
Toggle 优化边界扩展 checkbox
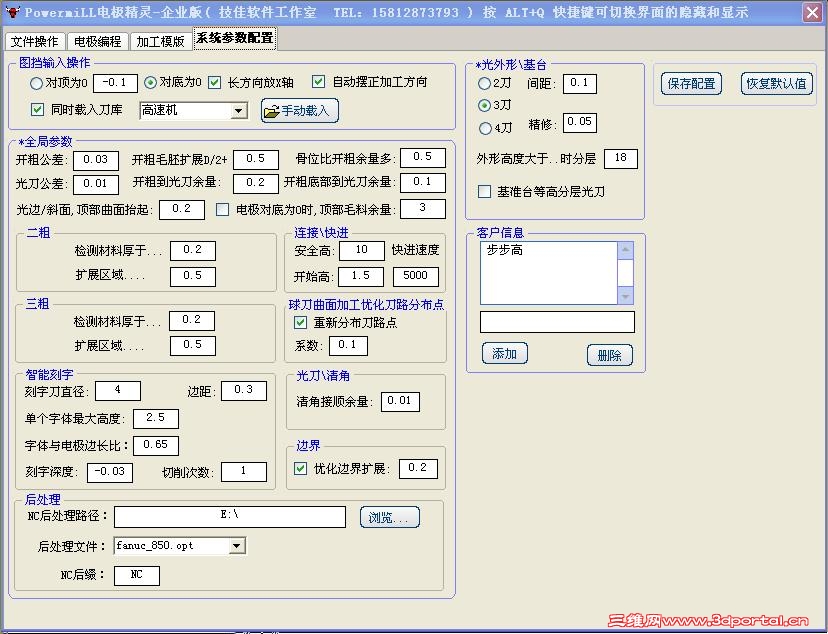(300, 468)
